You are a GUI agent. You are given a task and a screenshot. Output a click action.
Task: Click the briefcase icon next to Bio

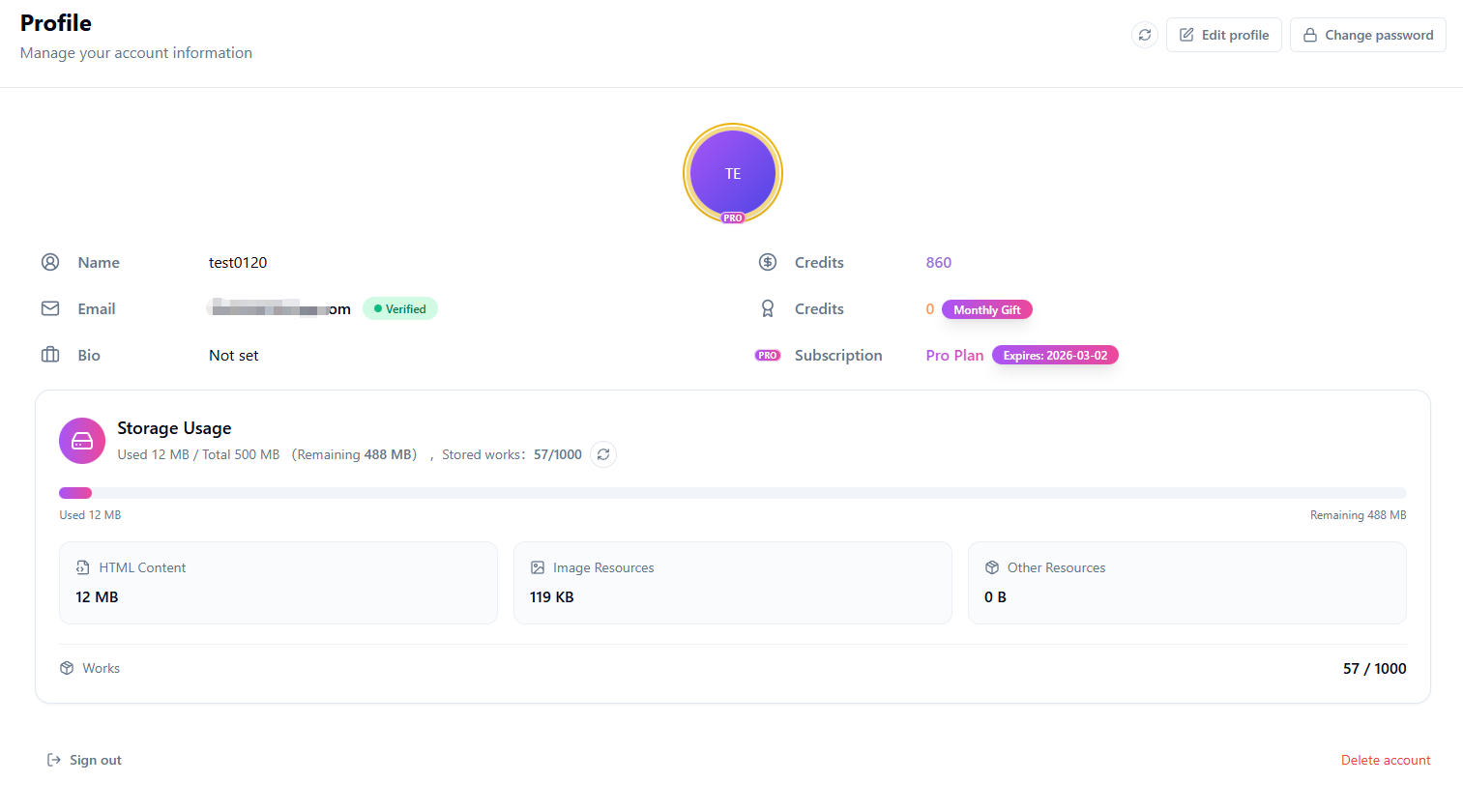(49, 355)
